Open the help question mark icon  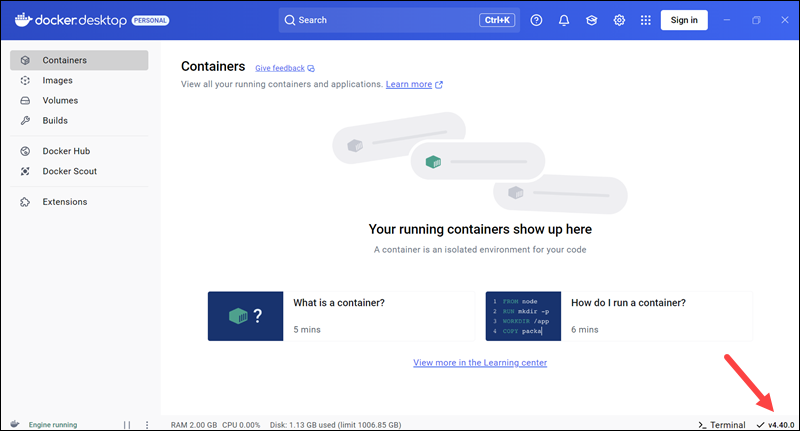(x=536, y=20)
